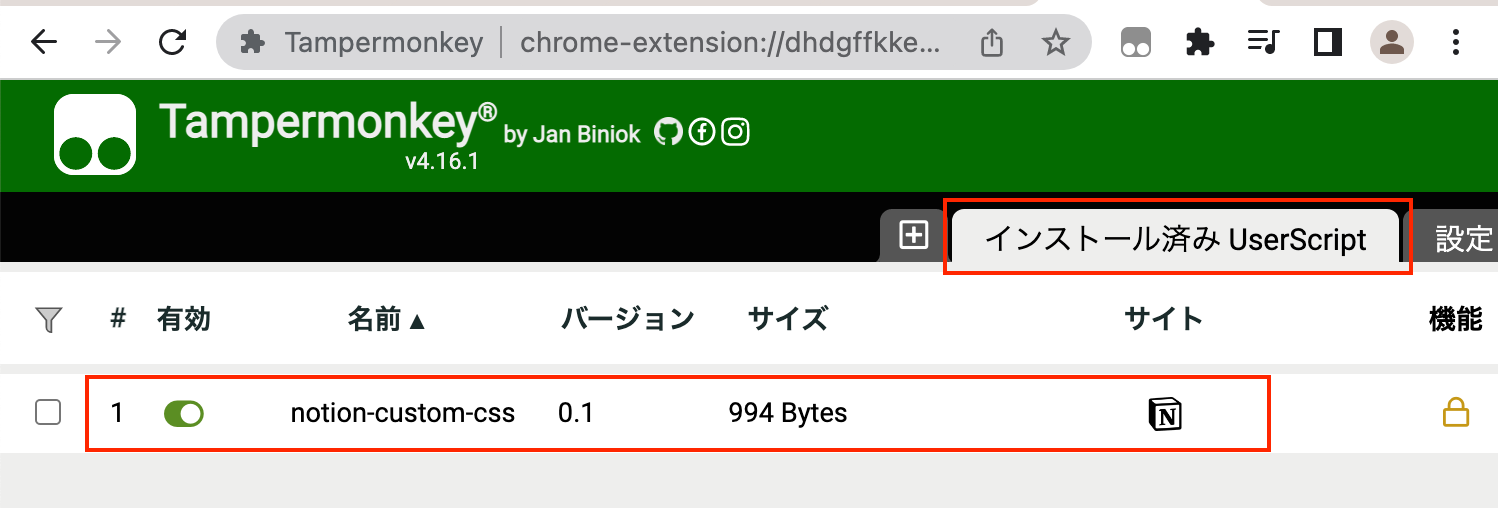Switch to the インストール済み UserScript tab

point(1175,239)
